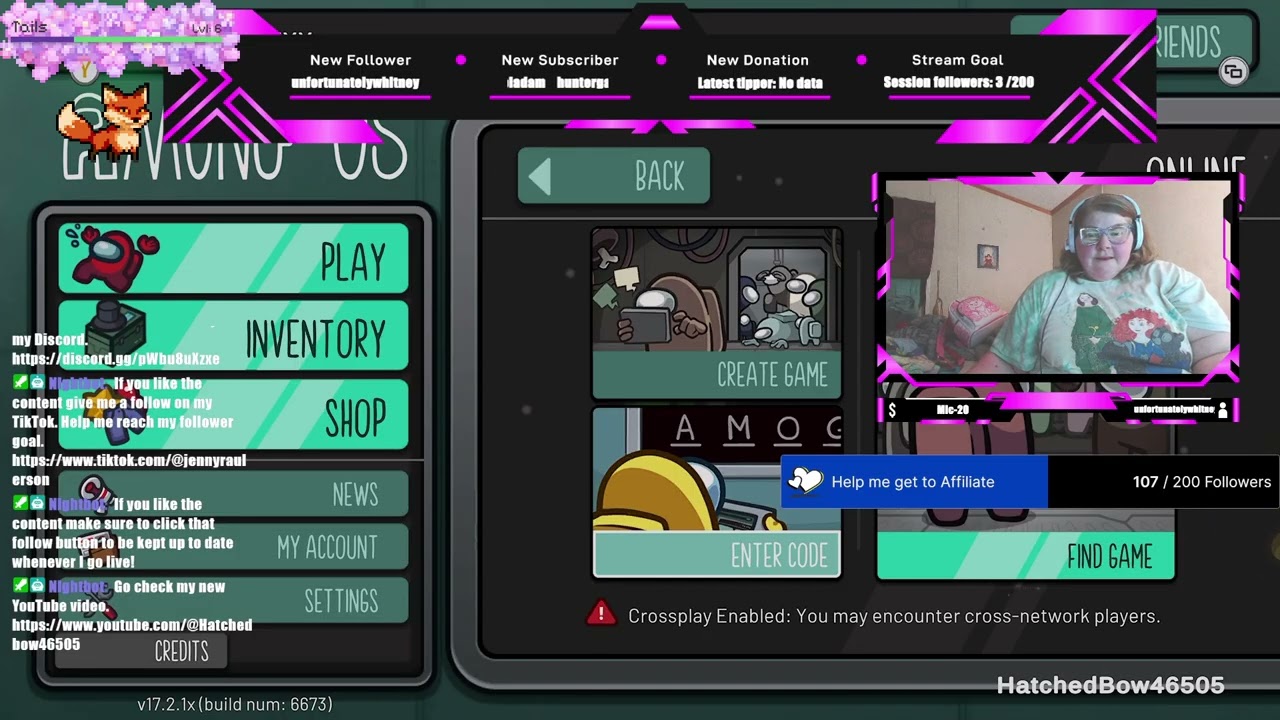Open the Shop

point(234,415)
